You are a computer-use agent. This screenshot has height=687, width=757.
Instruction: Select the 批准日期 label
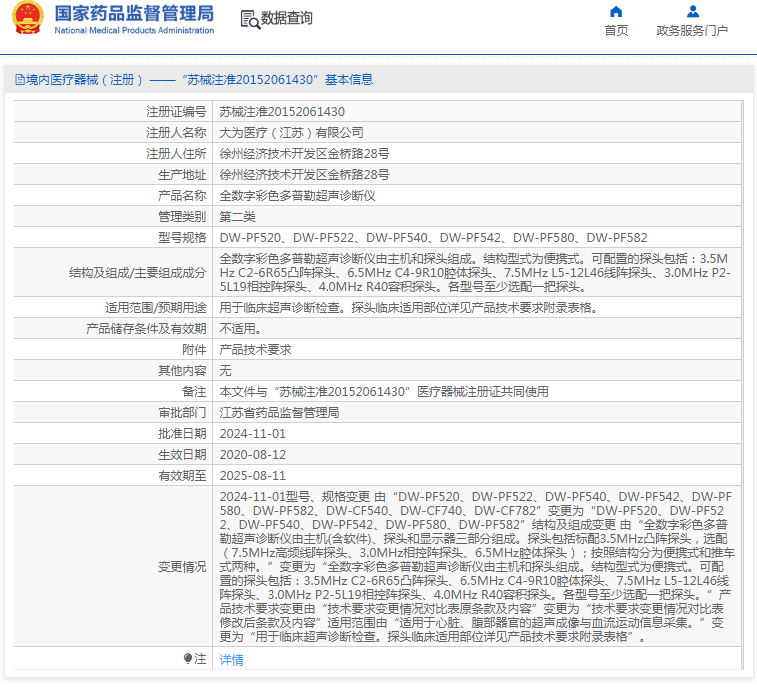tap(182, 434)
